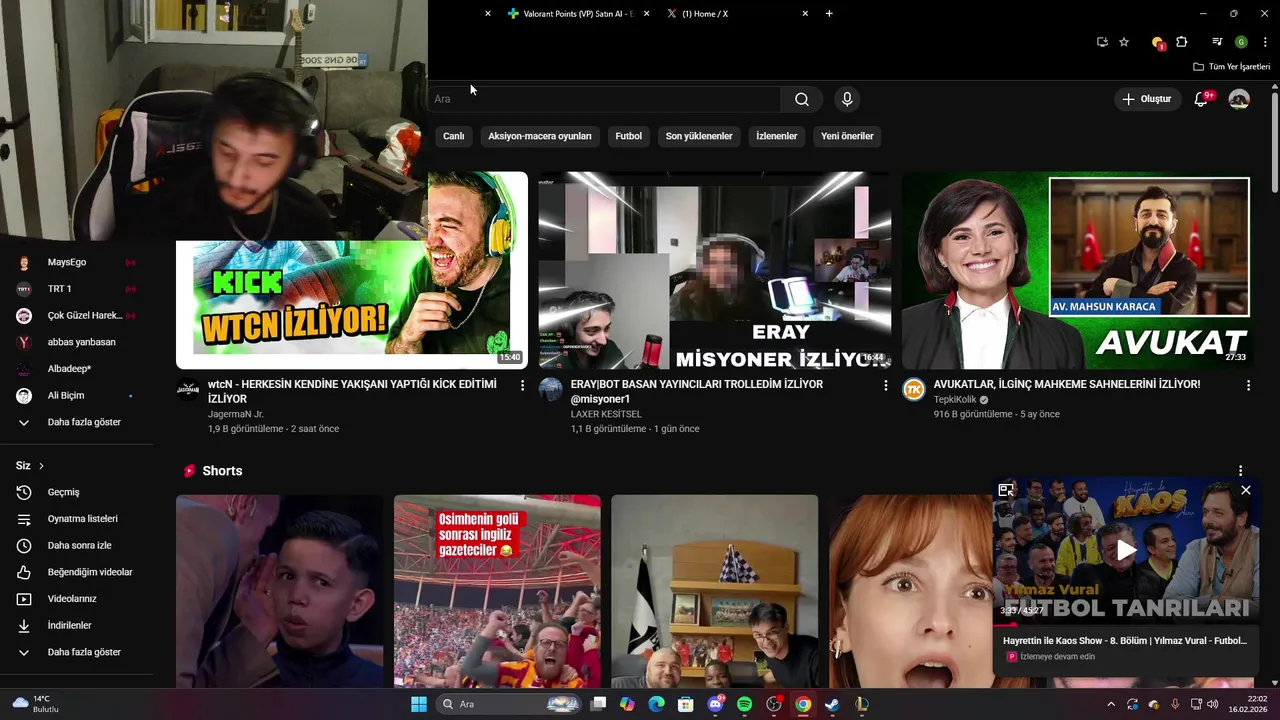Open Chrome extensions puzzle icon
1280x720 pixels.
[x=1182, y=42]
